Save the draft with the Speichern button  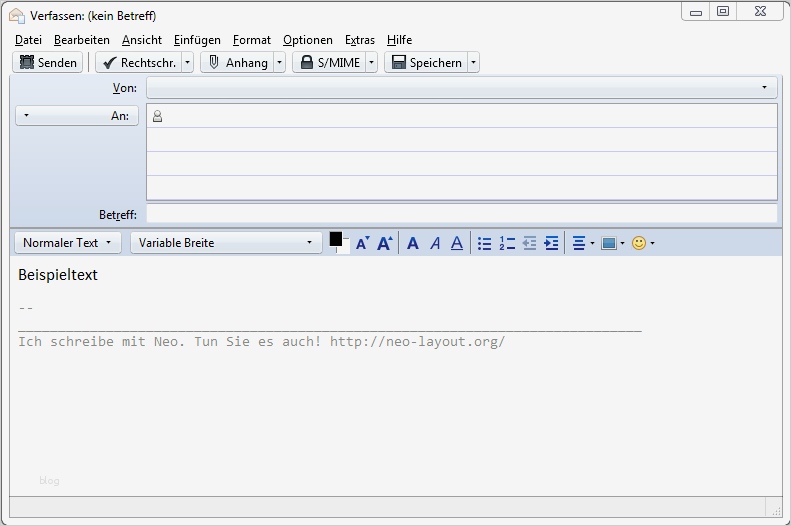click(x=426, y=63)
